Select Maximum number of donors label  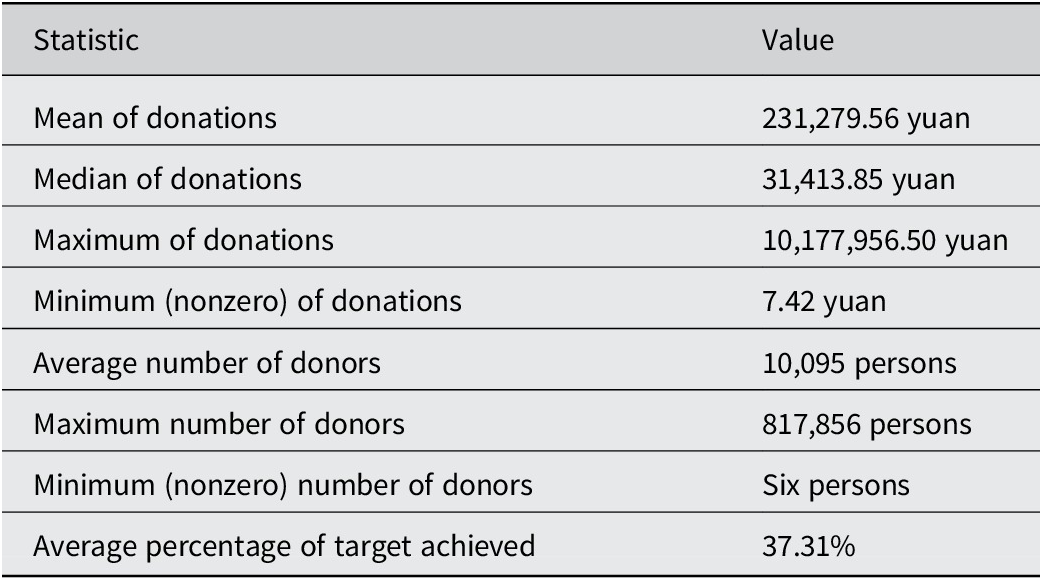219,425
